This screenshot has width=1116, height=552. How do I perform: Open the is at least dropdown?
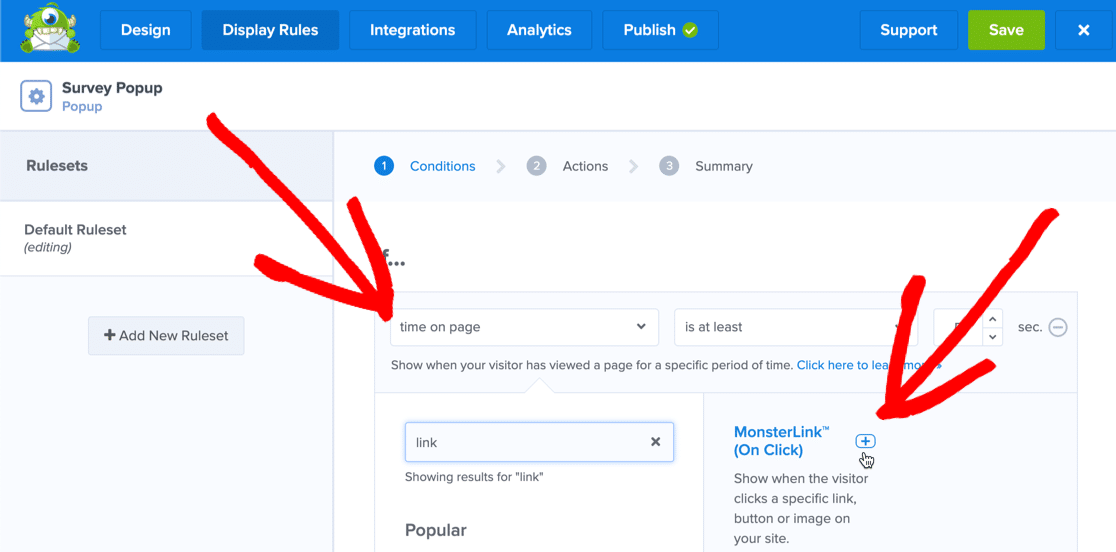tap(796, 327)
